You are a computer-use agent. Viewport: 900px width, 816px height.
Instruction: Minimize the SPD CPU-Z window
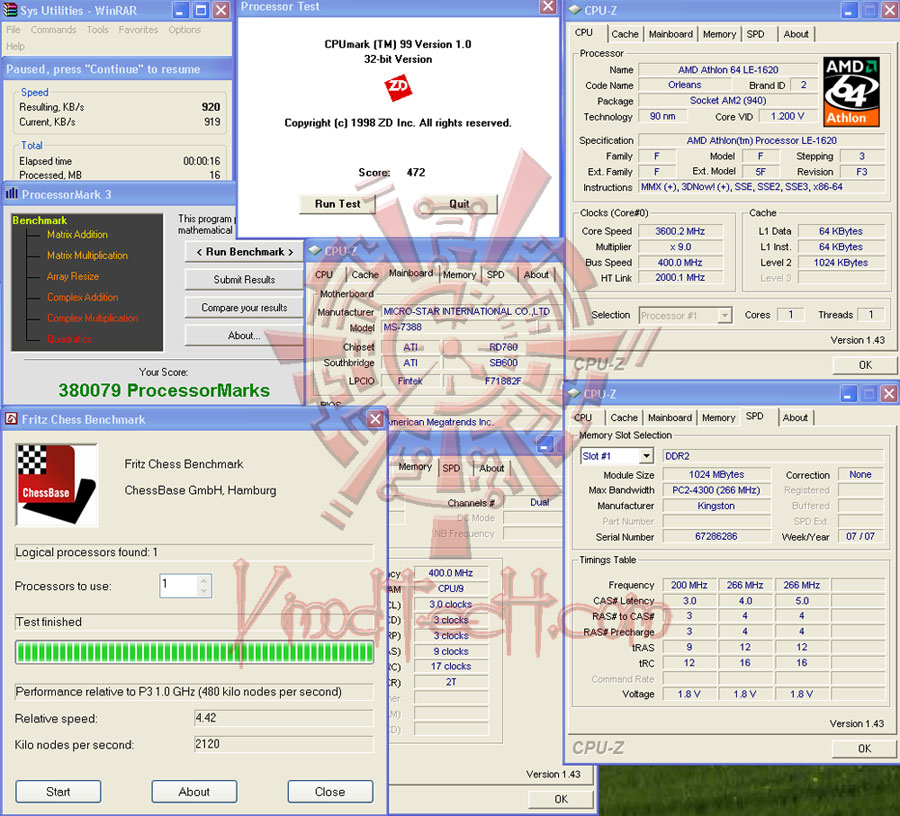(849, 394)
